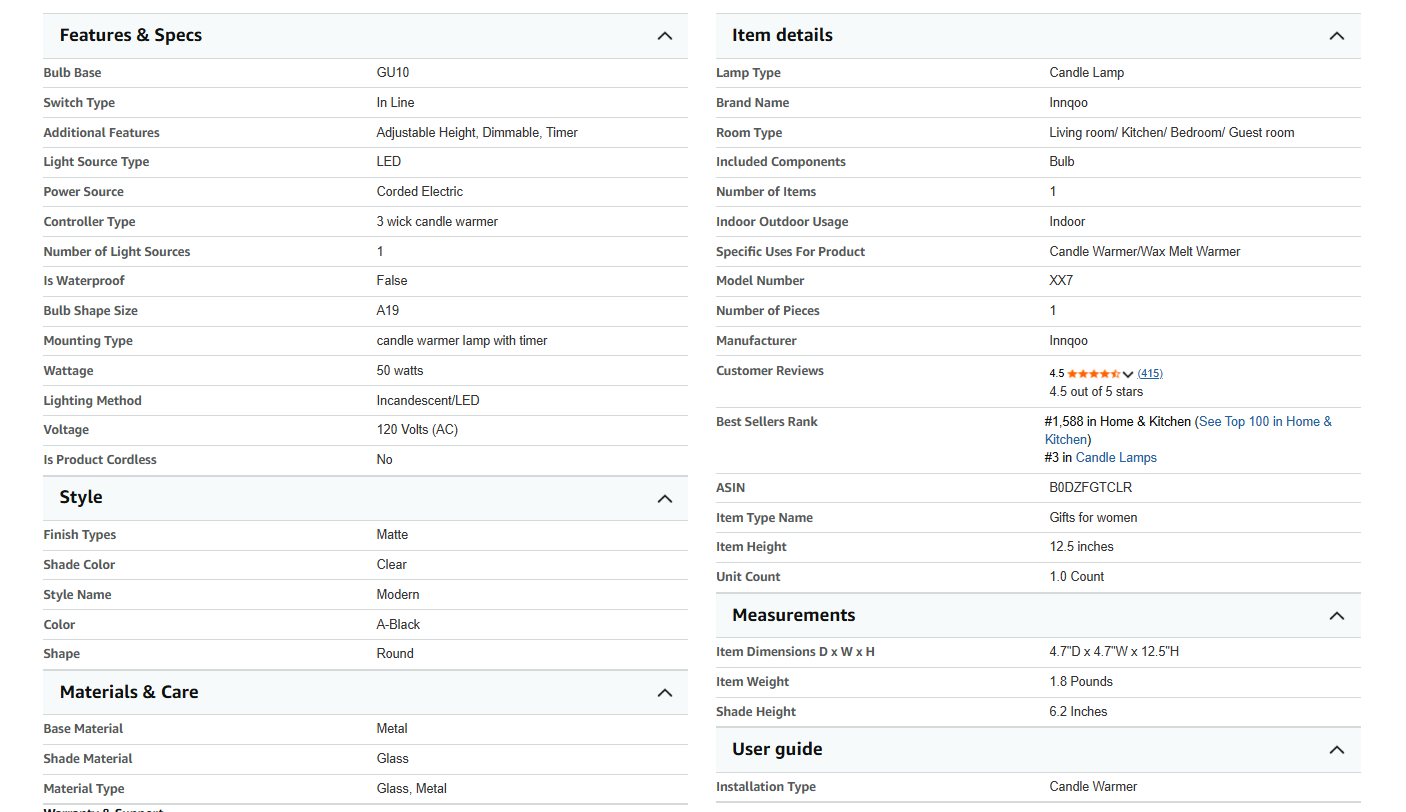Click the ASIN value B0DZFGTCLR
Viewport: 1406px width, 812px height.
pyautogui.click(x=1090, y=488)
